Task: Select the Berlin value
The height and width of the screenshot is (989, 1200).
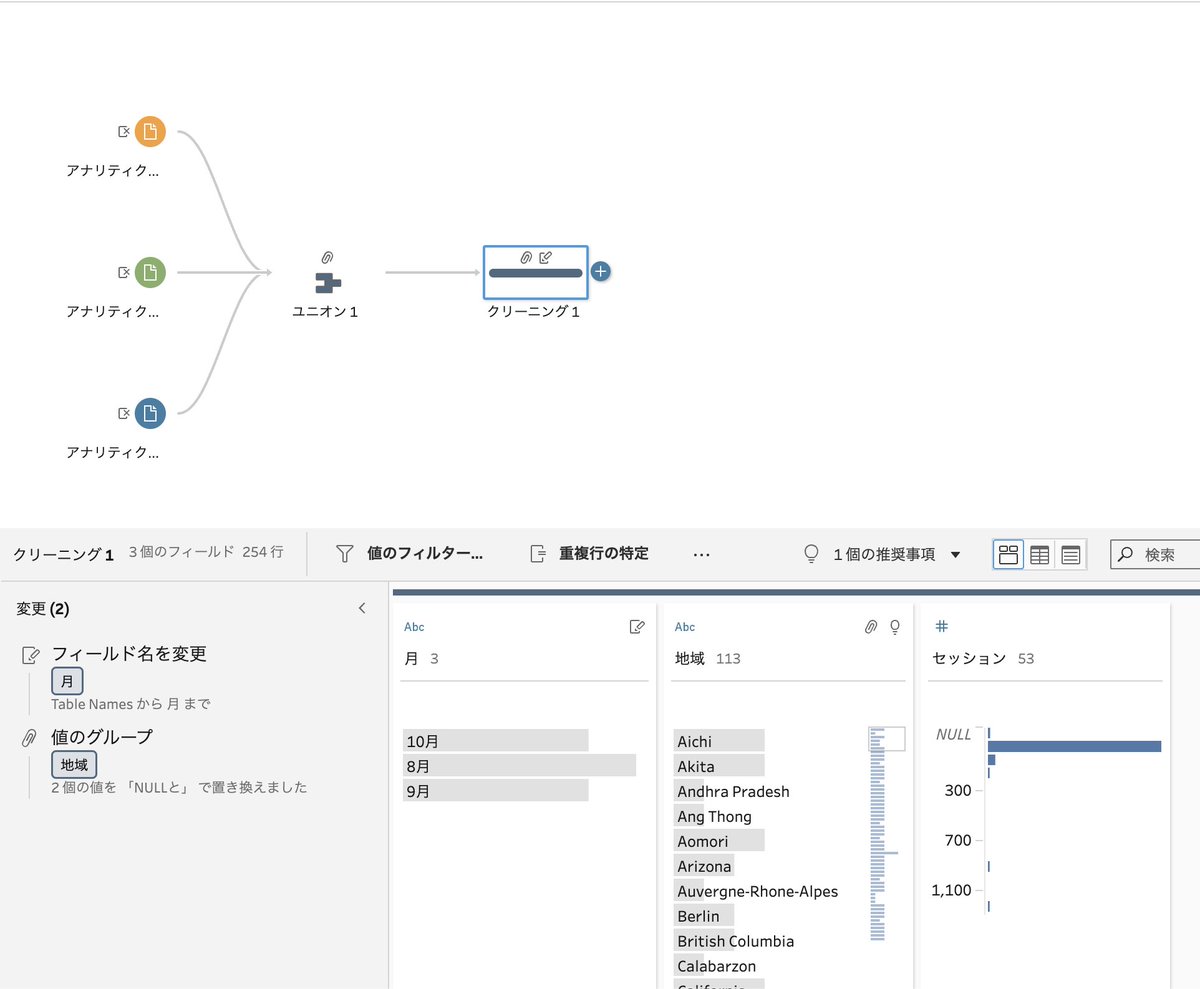Action: pyautogui.click(x=704, y=916)
